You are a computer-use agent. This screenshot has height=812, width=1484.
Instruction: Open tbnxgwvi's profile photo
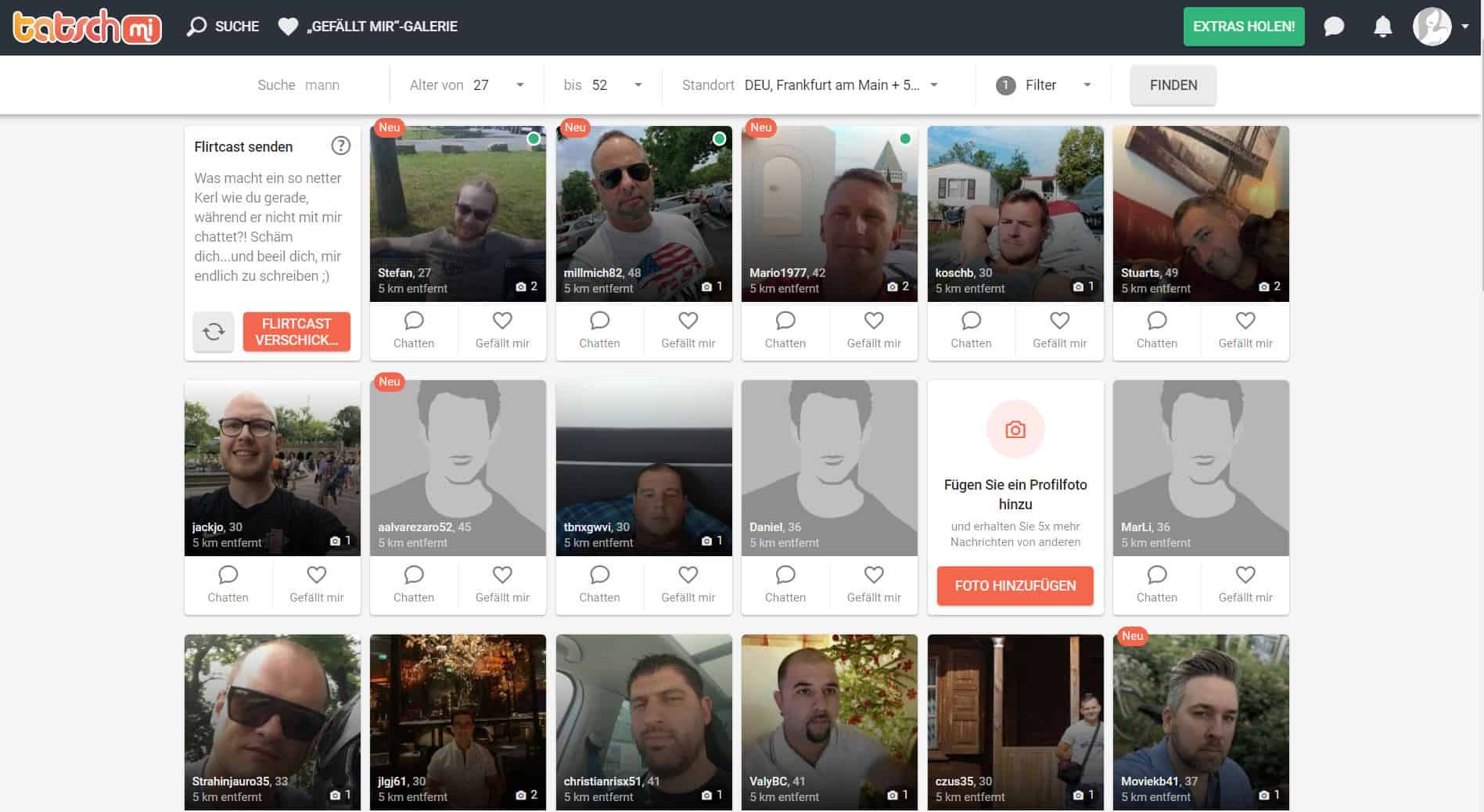pyautogui.click(x=644, y=468)
